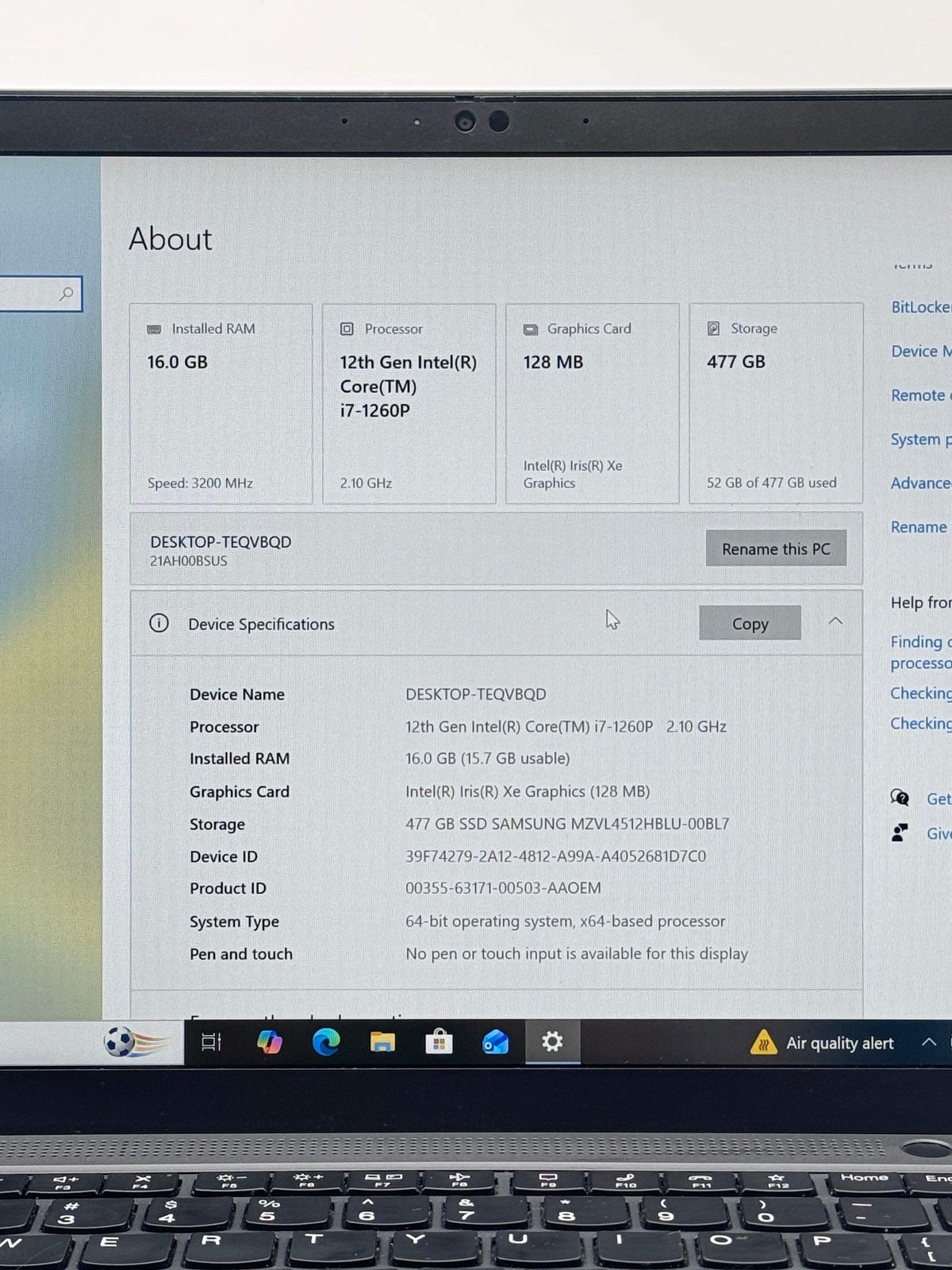Open the Advanced system settings link

tap(921, 483)
